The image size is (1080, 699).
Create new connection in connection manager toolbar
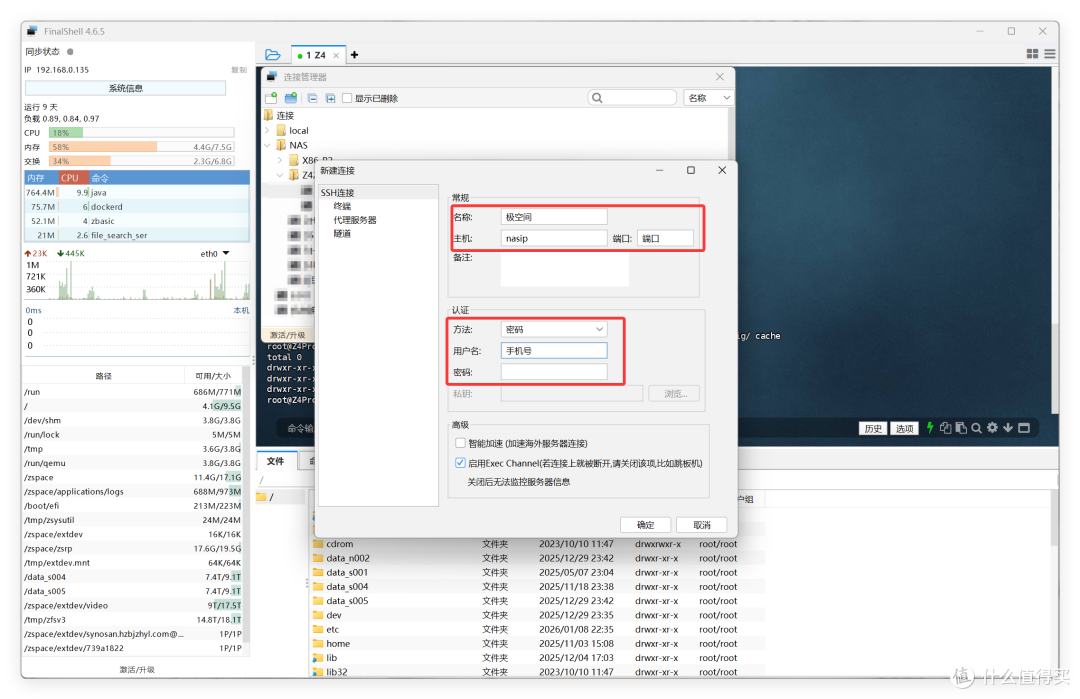pos(271,98)
